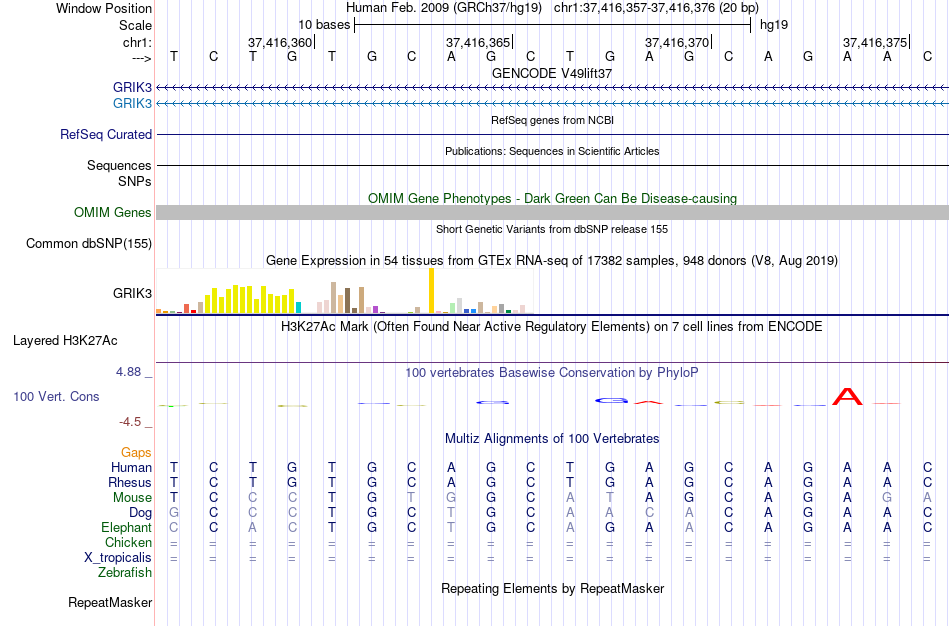Click the Human Feb. 2009 (GRCh37/hg19) assembly text

tap(443, 8)
